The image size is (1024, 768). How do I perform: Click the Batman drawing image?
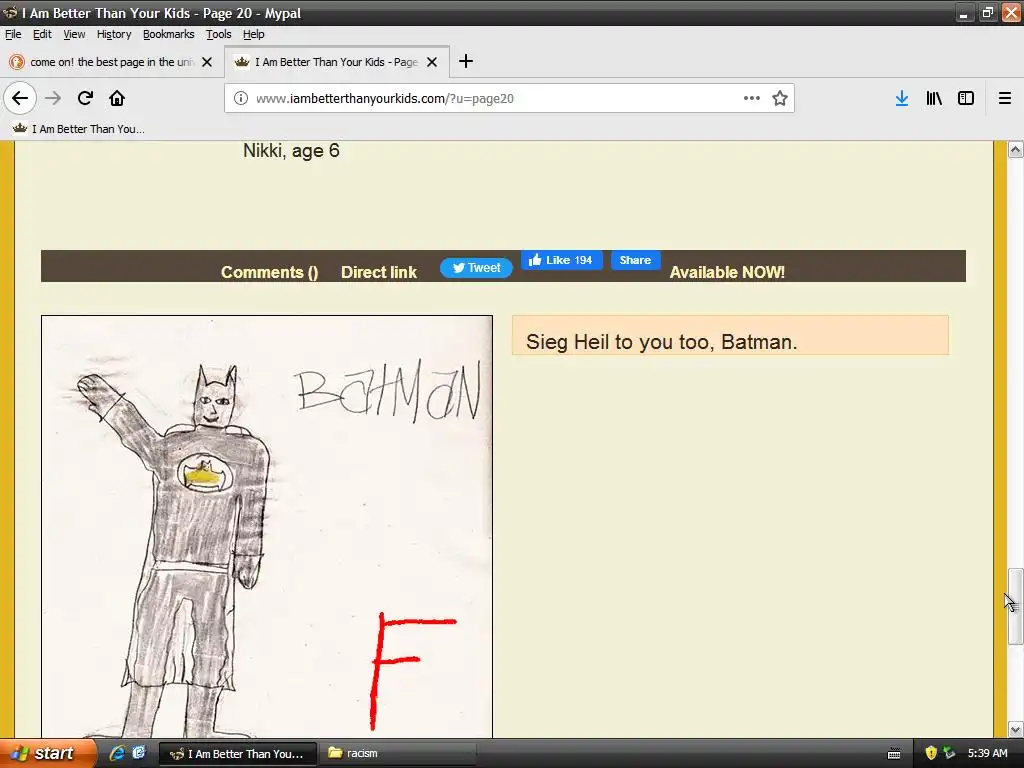pos(267,526)
